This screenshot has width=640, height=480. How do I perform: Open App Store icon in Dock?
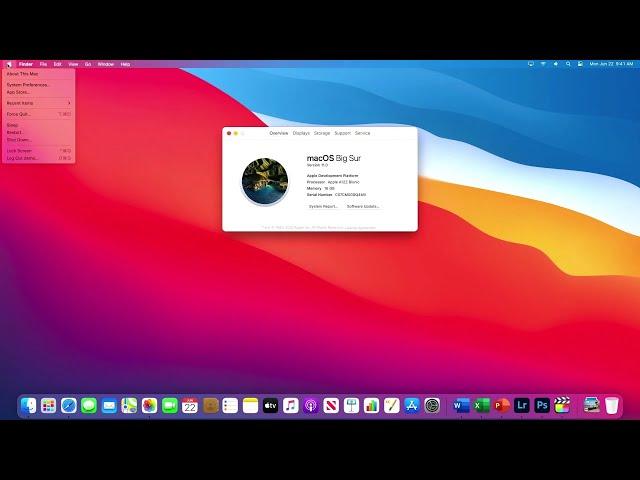(x=412, y=405)
